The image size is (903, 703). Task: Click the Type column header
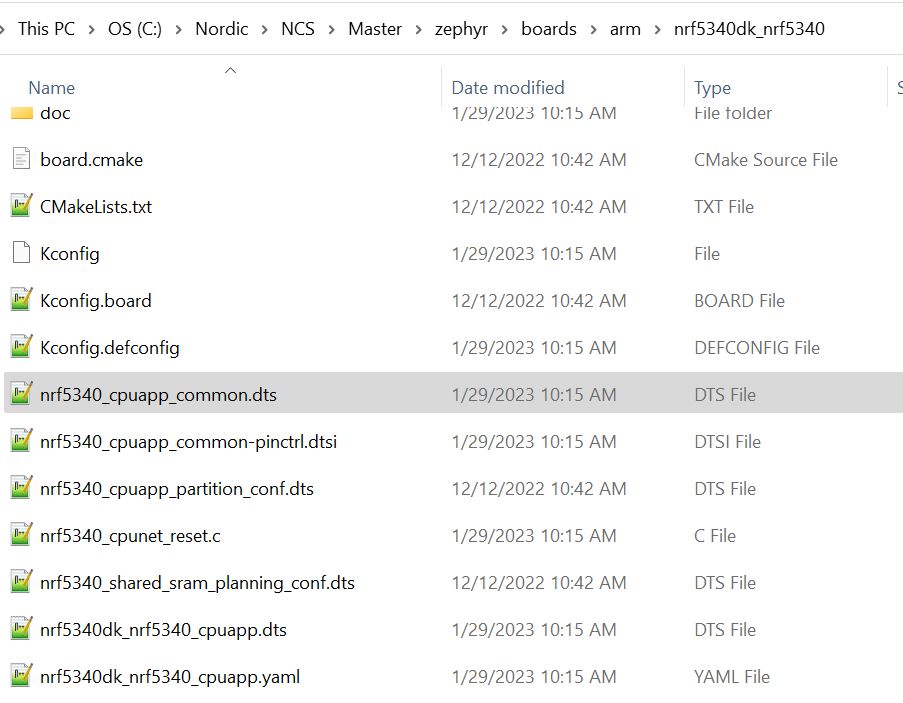pos(712,88)
